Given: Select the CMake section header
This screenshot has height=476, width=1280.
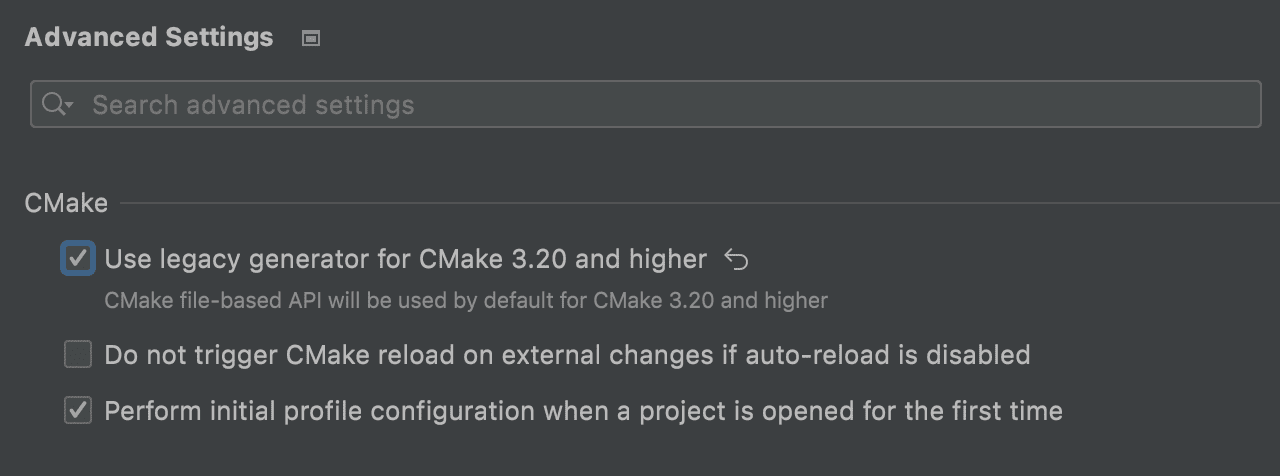Looking at the screenshot, I should pyautogui.click(x=66, y=203).
